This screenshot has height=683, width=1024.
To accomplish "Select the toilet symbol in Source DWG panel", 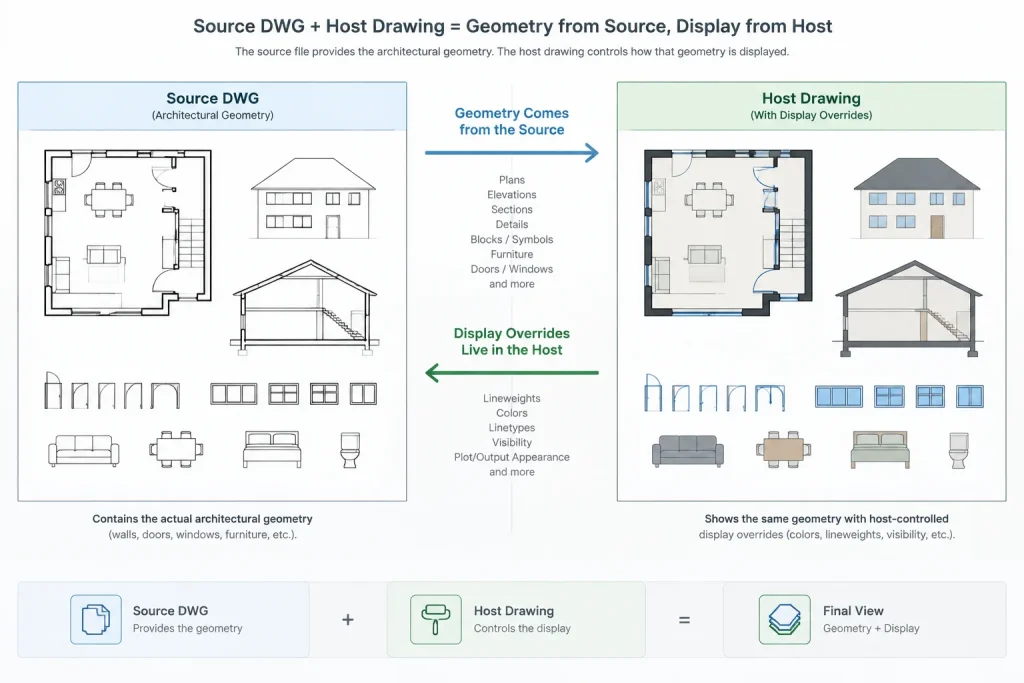I will pyautogui.click(x=350, y=450).
